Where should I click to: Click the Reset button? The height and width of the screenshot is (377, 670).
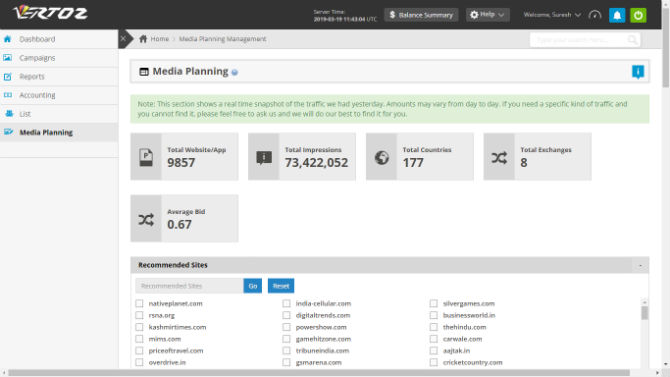281,286
